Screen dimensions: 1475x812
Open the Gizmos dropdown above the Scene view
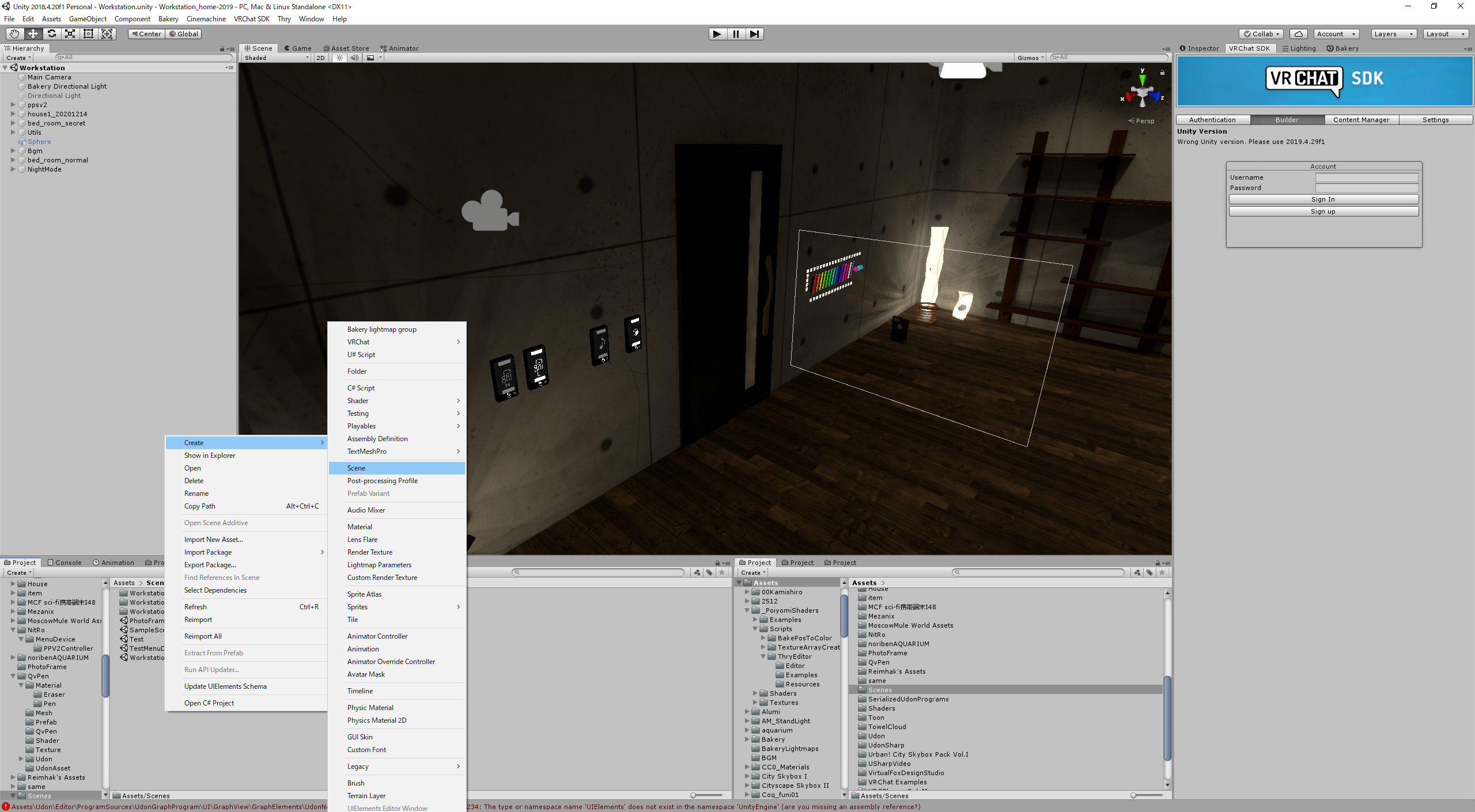[1030, 57]
